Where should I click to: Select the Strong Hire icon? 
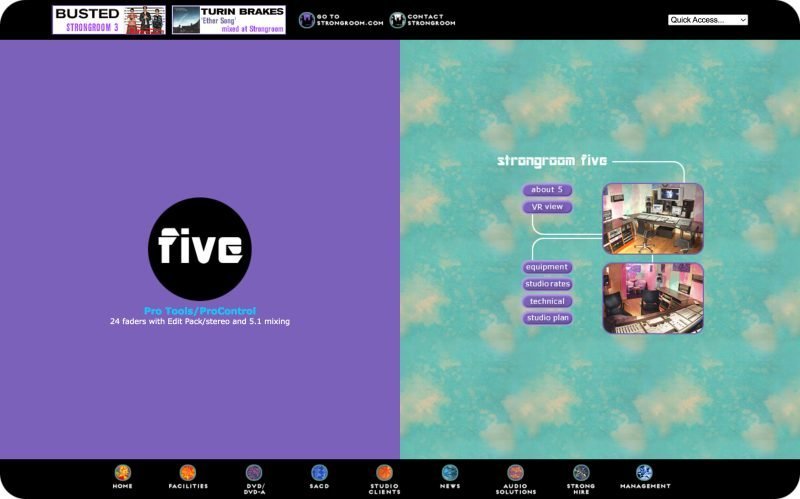tap(583, 473)
